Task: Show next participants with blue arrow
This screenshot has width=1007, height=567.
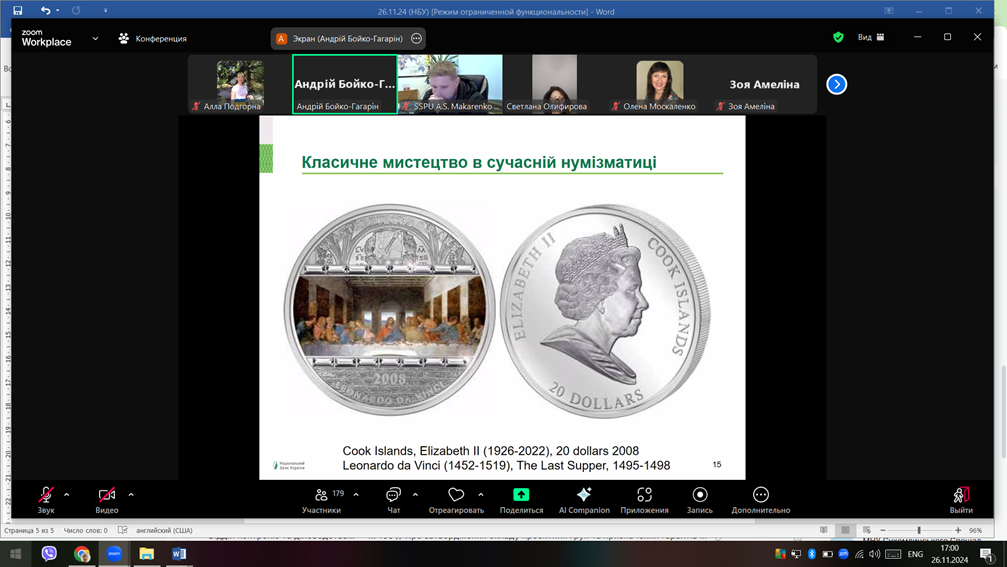Action: [837, 84]
